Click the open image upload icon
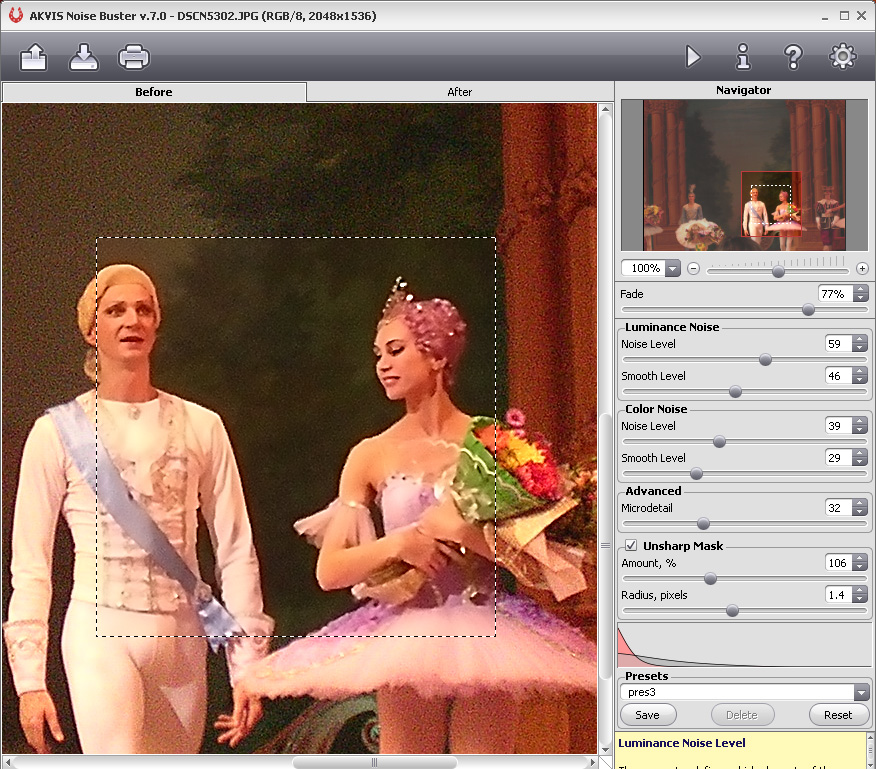 pos(34,57)
